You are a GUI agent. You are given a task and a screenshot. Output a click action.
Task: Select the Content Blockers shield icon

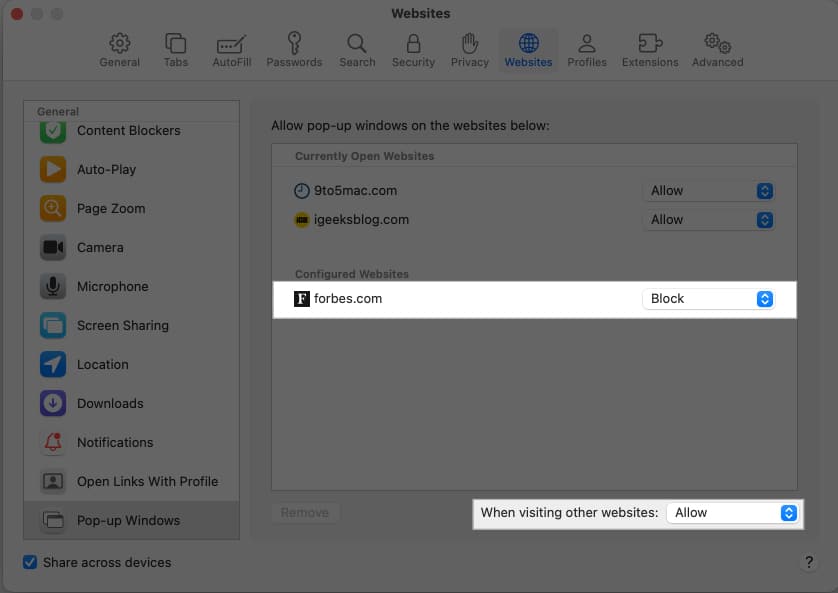coord(53,131)
